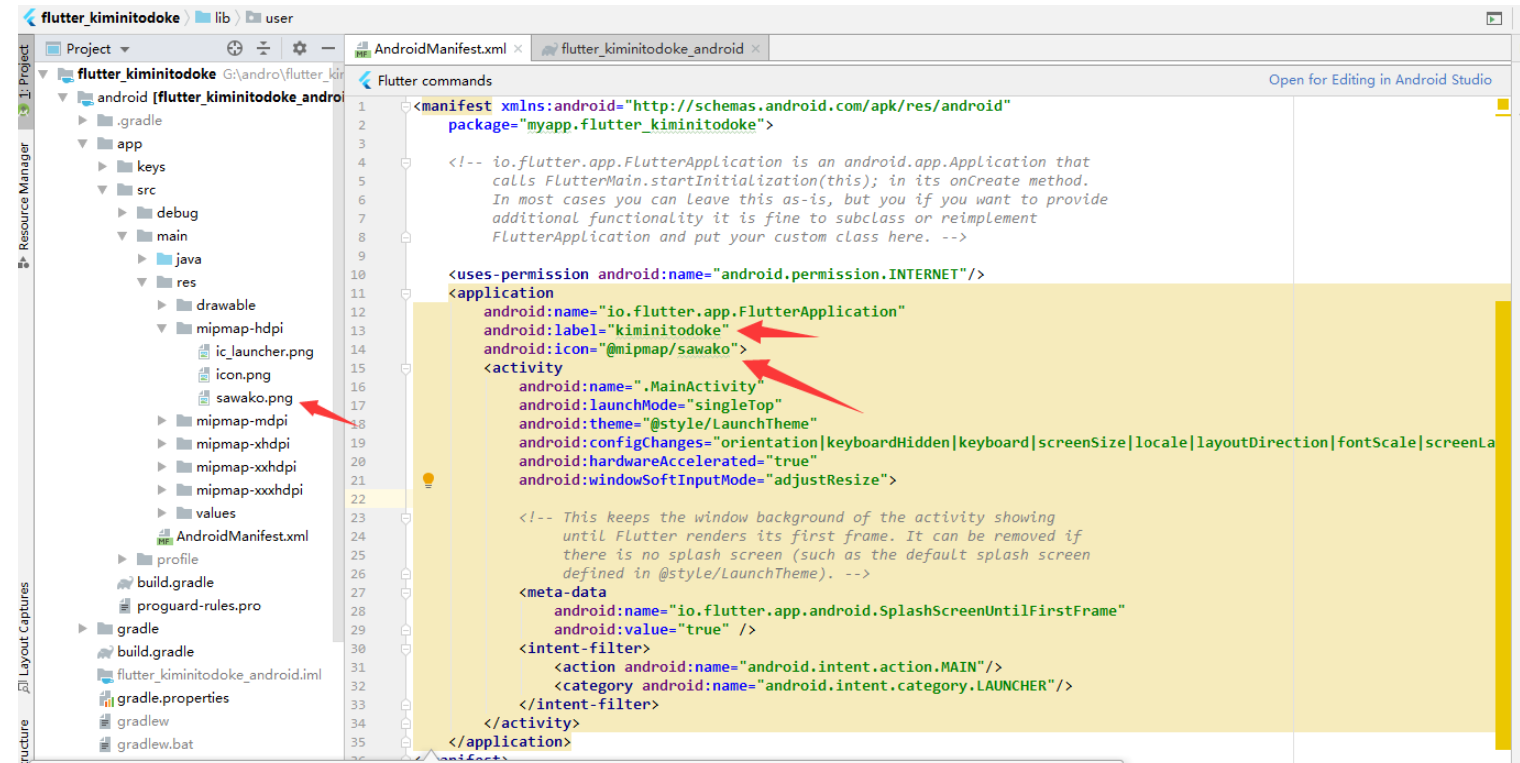Toggle the Layout Captures tool window button
Screen dimensions: 1520x763
[x=25, y=637]
